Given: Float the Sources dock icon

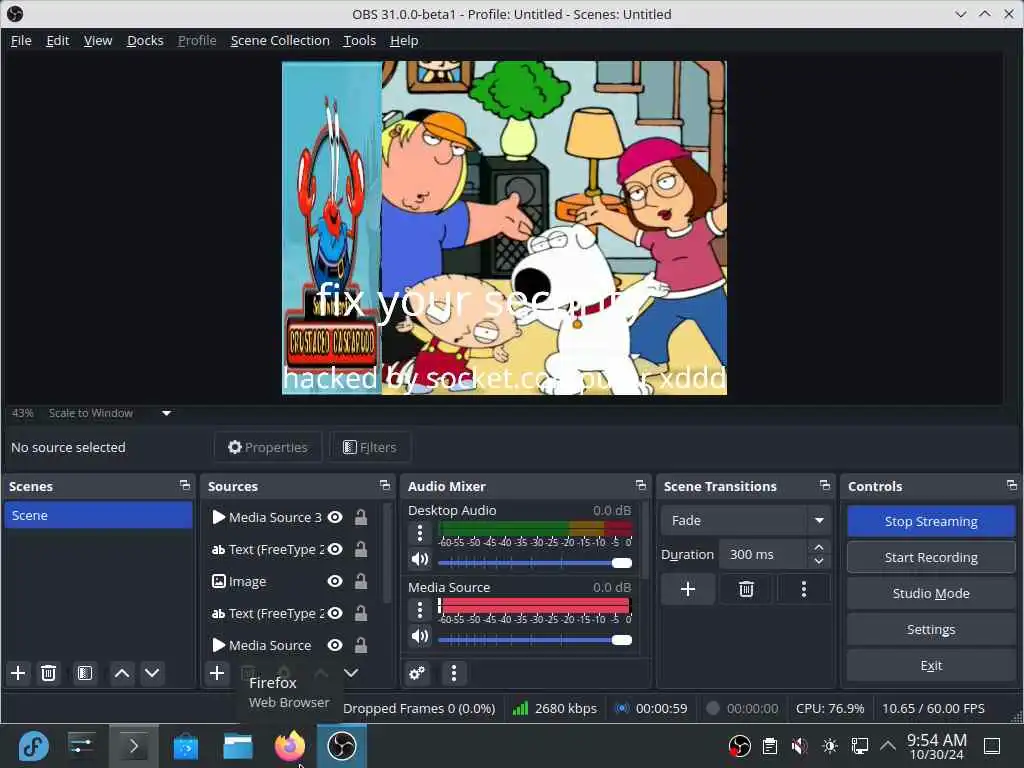Looking at the screenshot, I should 385,485.
